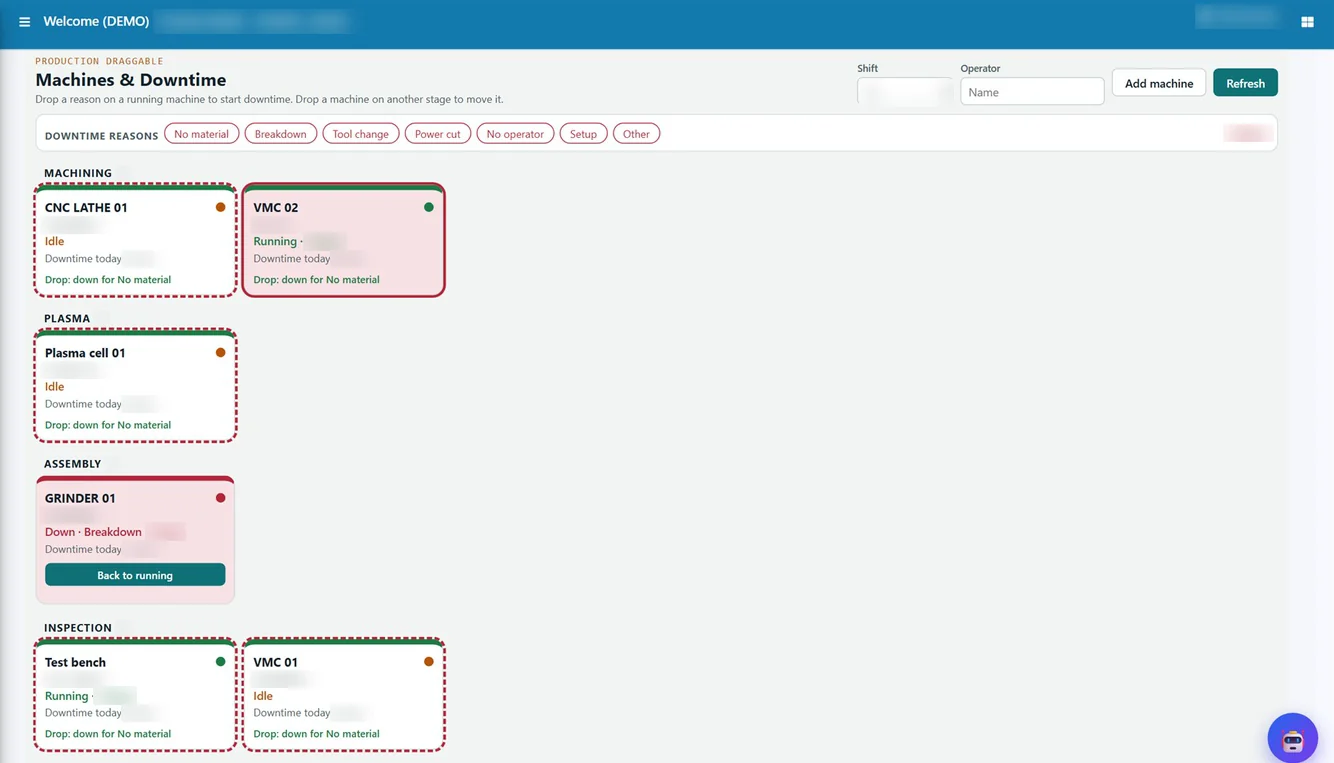Click the VMC 01 status dot
1334x763 pixels.
point(429,661)
